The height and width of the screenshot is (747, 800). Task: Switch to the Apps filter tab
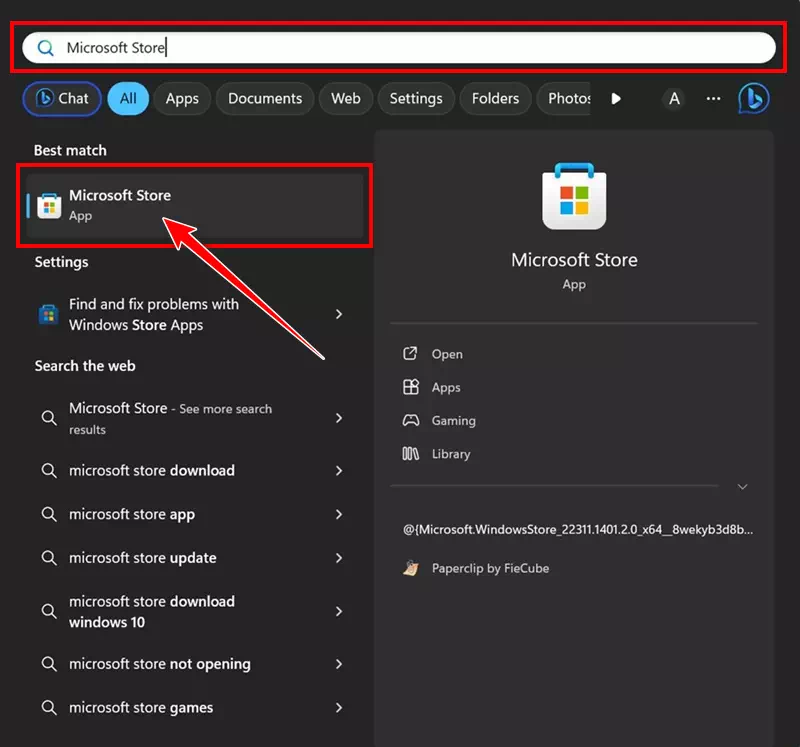(x=182, y=98)
